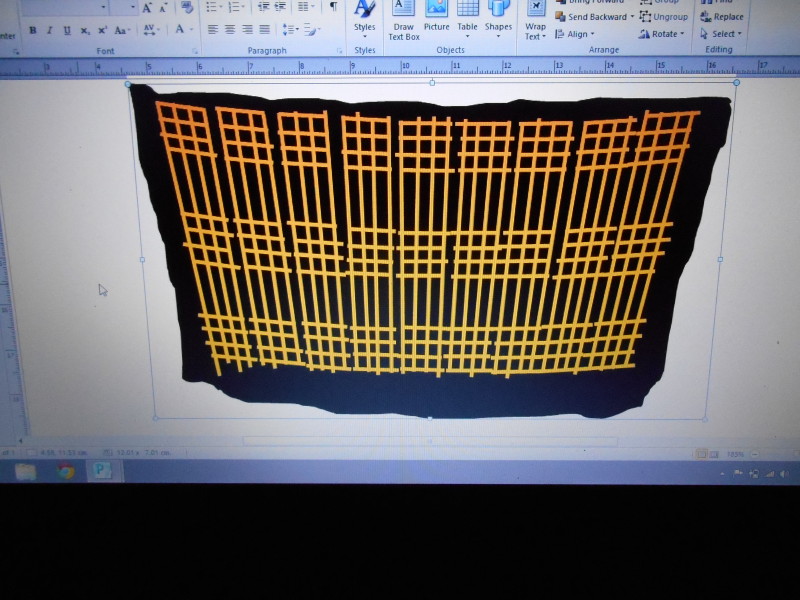800x600 pixels.
Task: Toggle bold formatting
Action: point(33,30)
